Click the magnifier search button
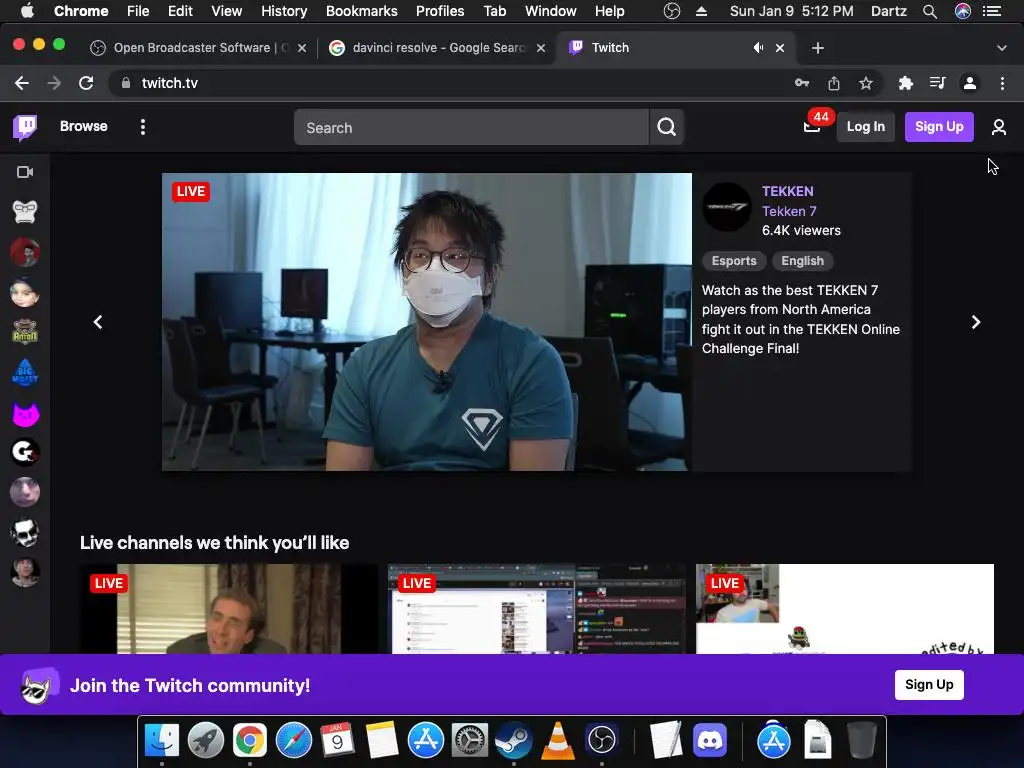Viewport: 1024px width, 768px height. pyautogui.click(x=666, y=127)
